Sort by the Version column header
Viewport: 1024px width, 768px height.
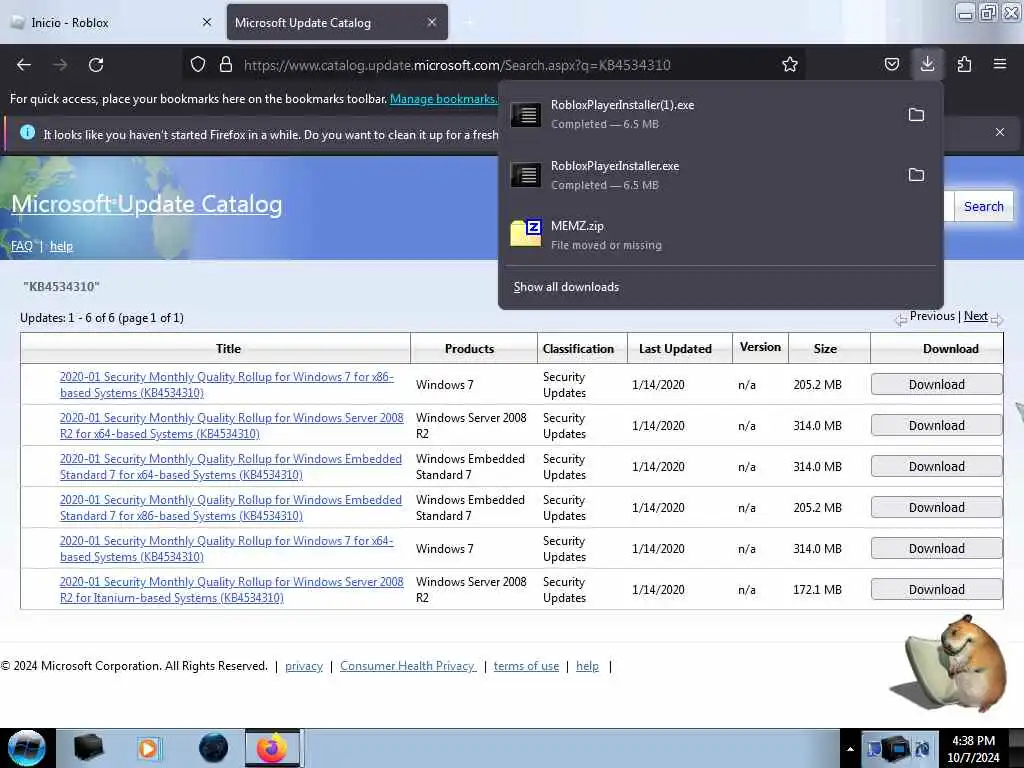(760, 347)
